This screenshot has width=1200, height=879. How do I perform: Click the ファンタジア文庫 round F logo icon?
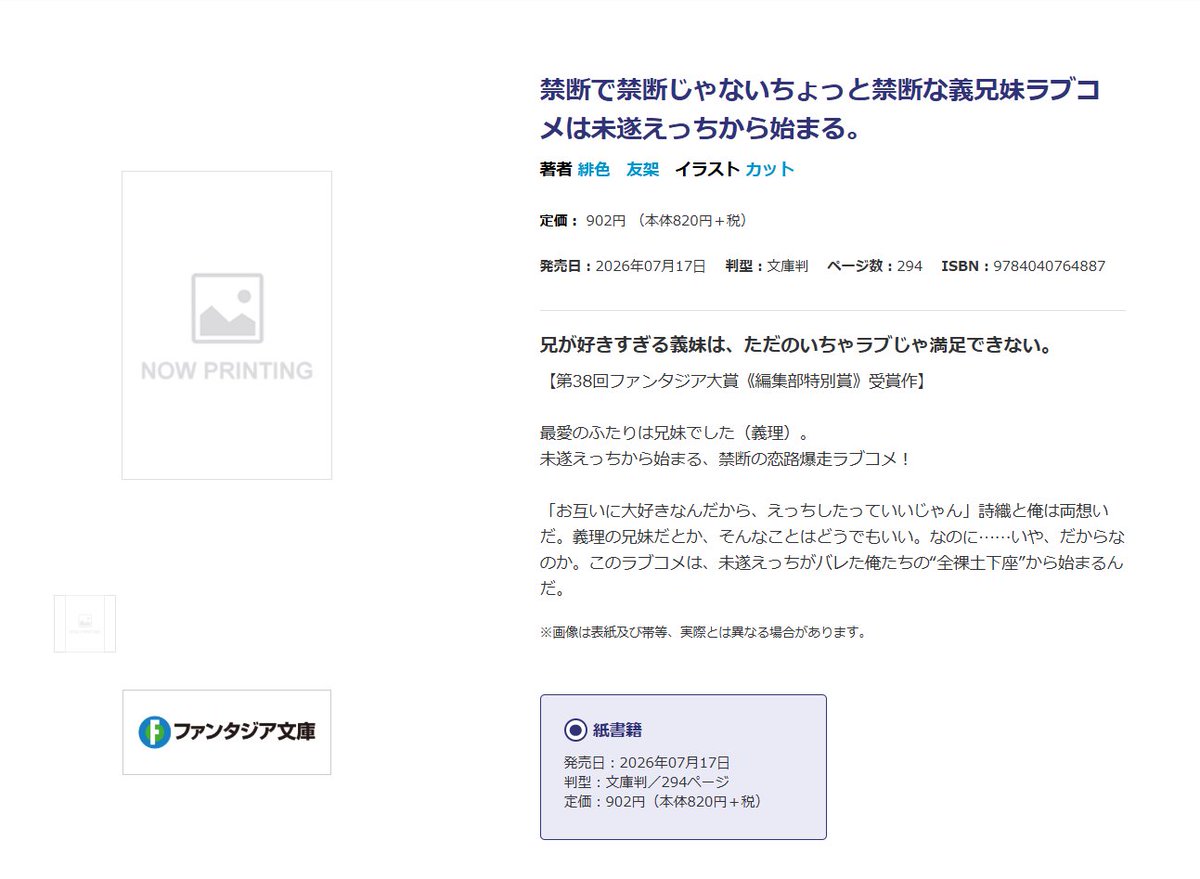(x=154, y=732)
